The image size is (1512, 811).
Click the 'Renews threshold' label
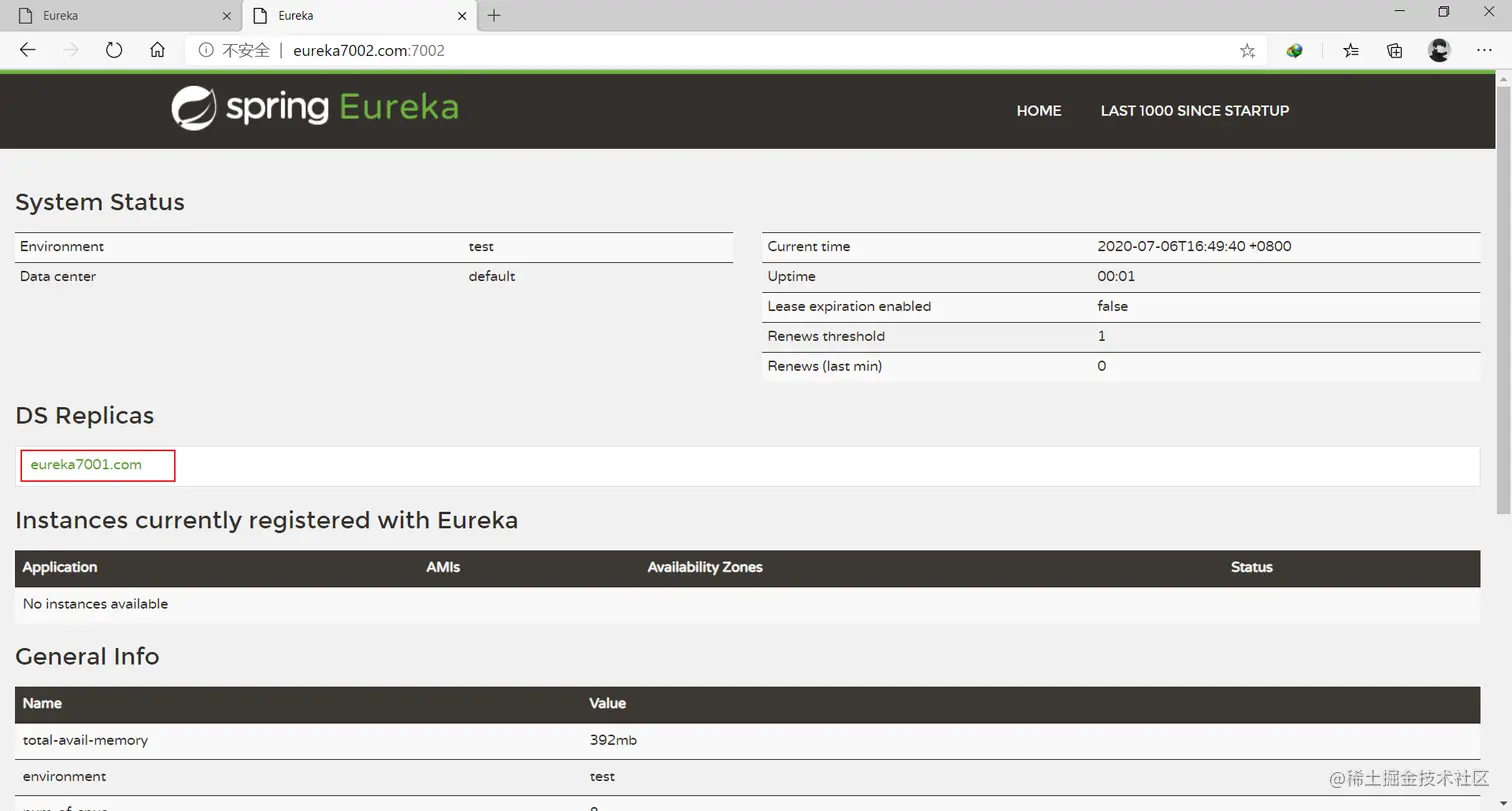[x=826, y=337]
